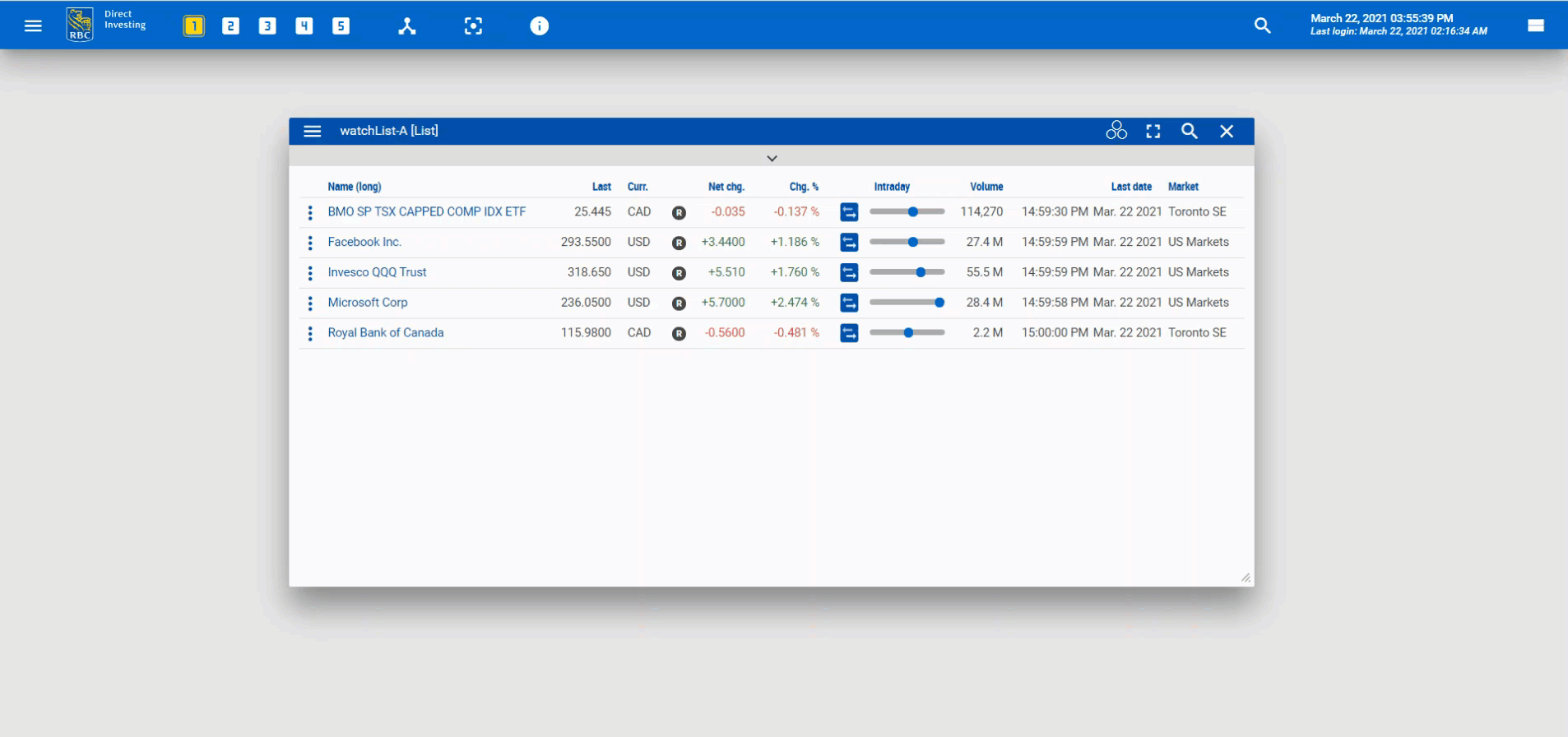Screen dimensions: 1568x737
Task: Open row options for Royal Bank of Canada
Action: tap(310, 334)
